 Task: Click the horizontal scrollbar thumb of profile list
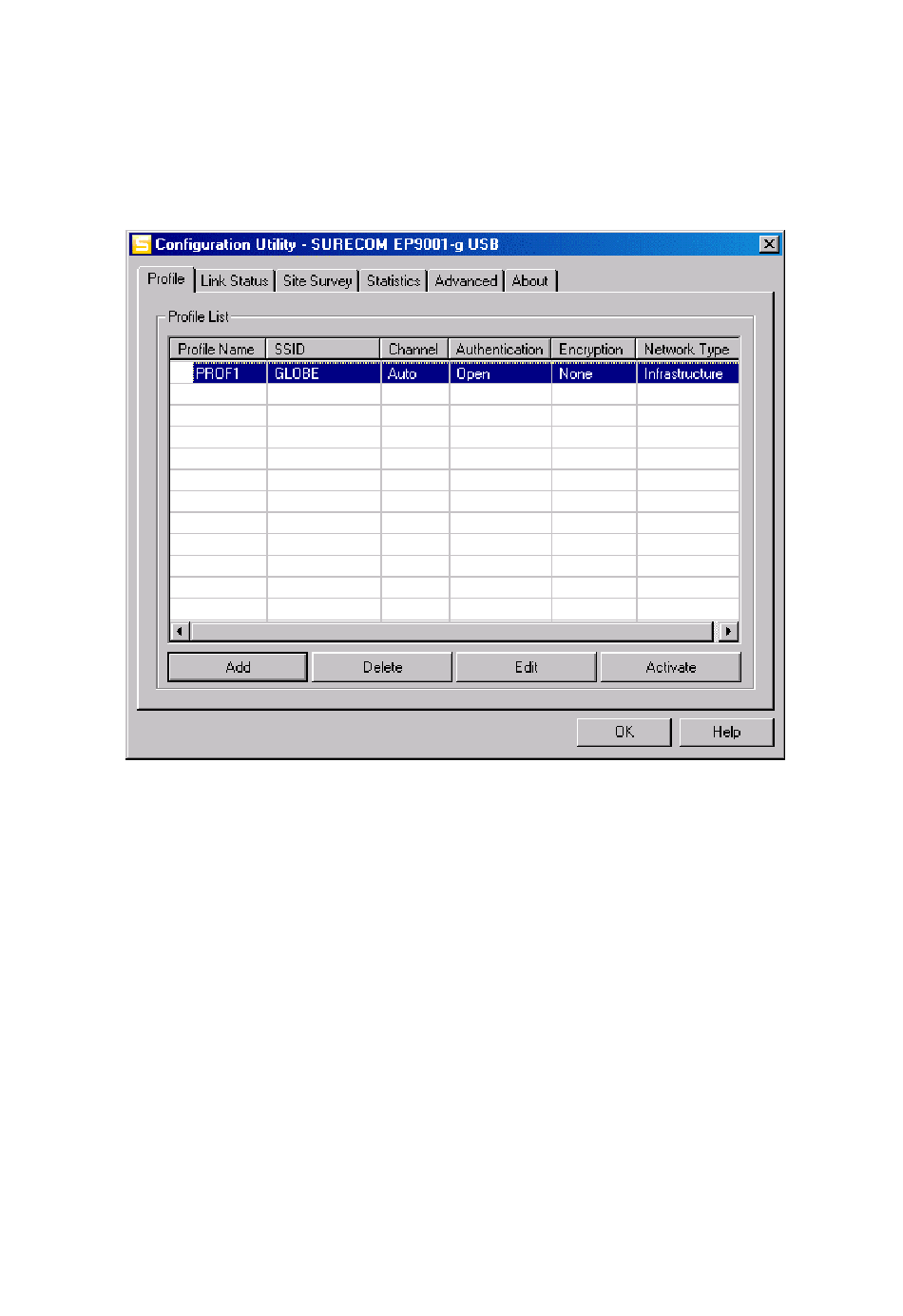(451, 631)
